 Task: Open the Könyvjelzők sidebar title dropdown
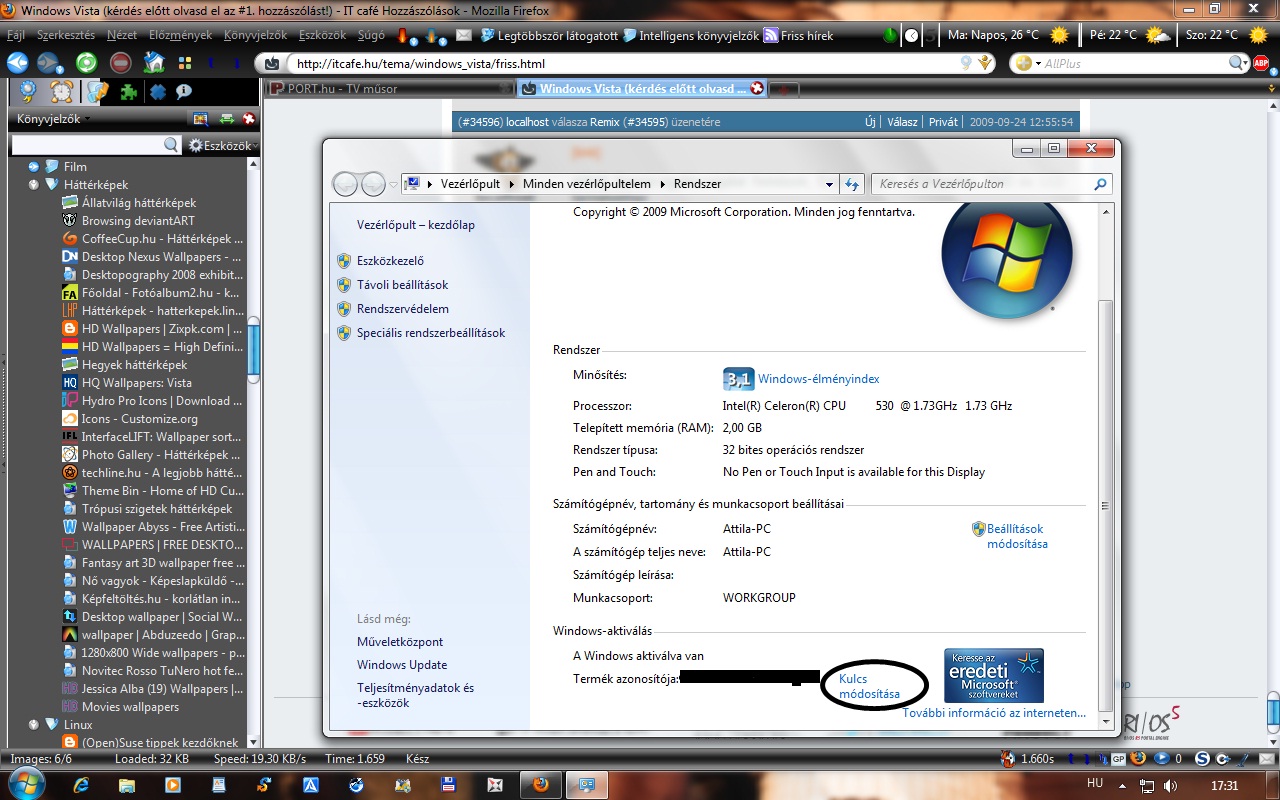click(53, 119)
